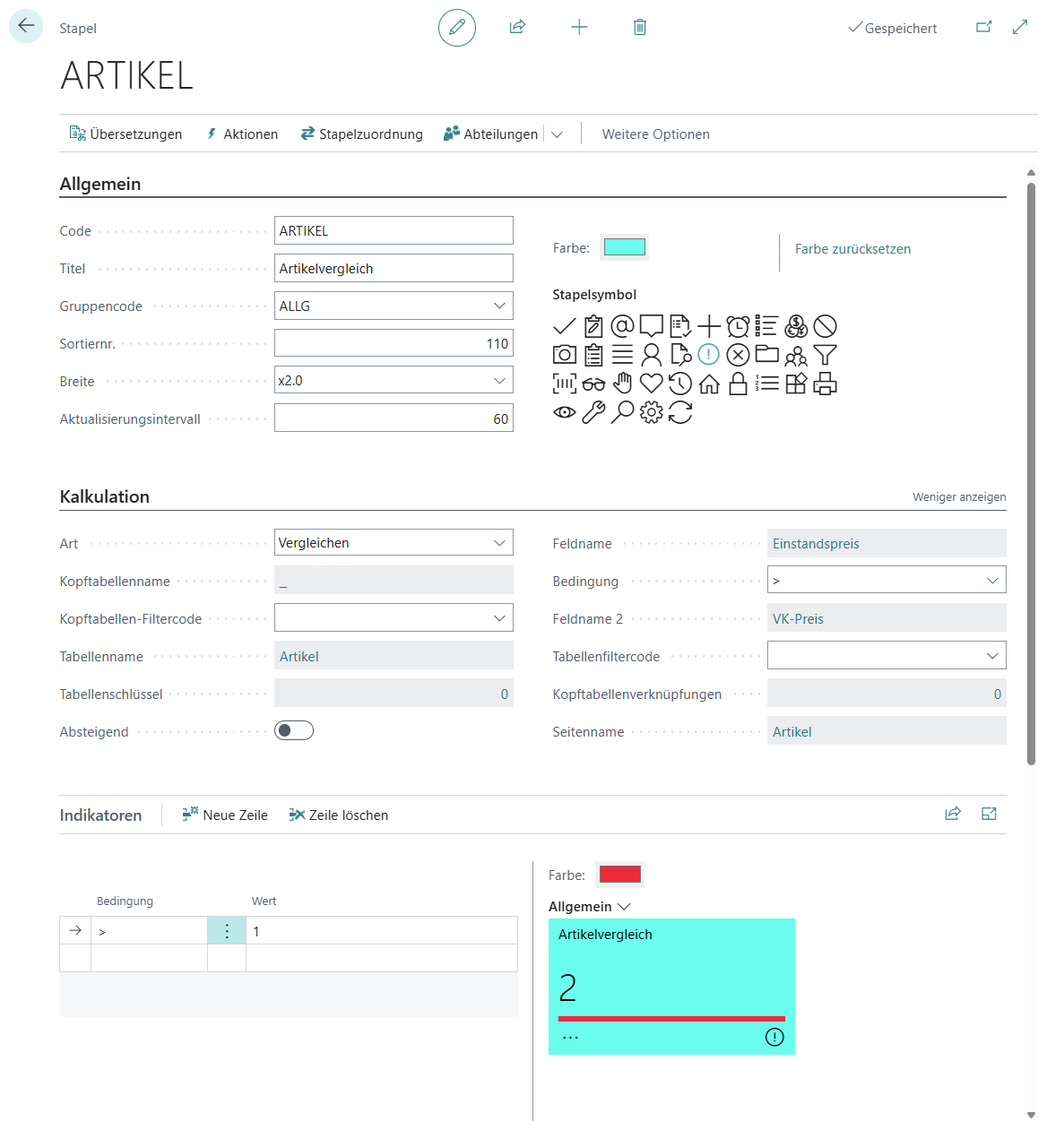1064x1121 pixels.
Task: Open the page in a new window
Action: coord(984,27)
